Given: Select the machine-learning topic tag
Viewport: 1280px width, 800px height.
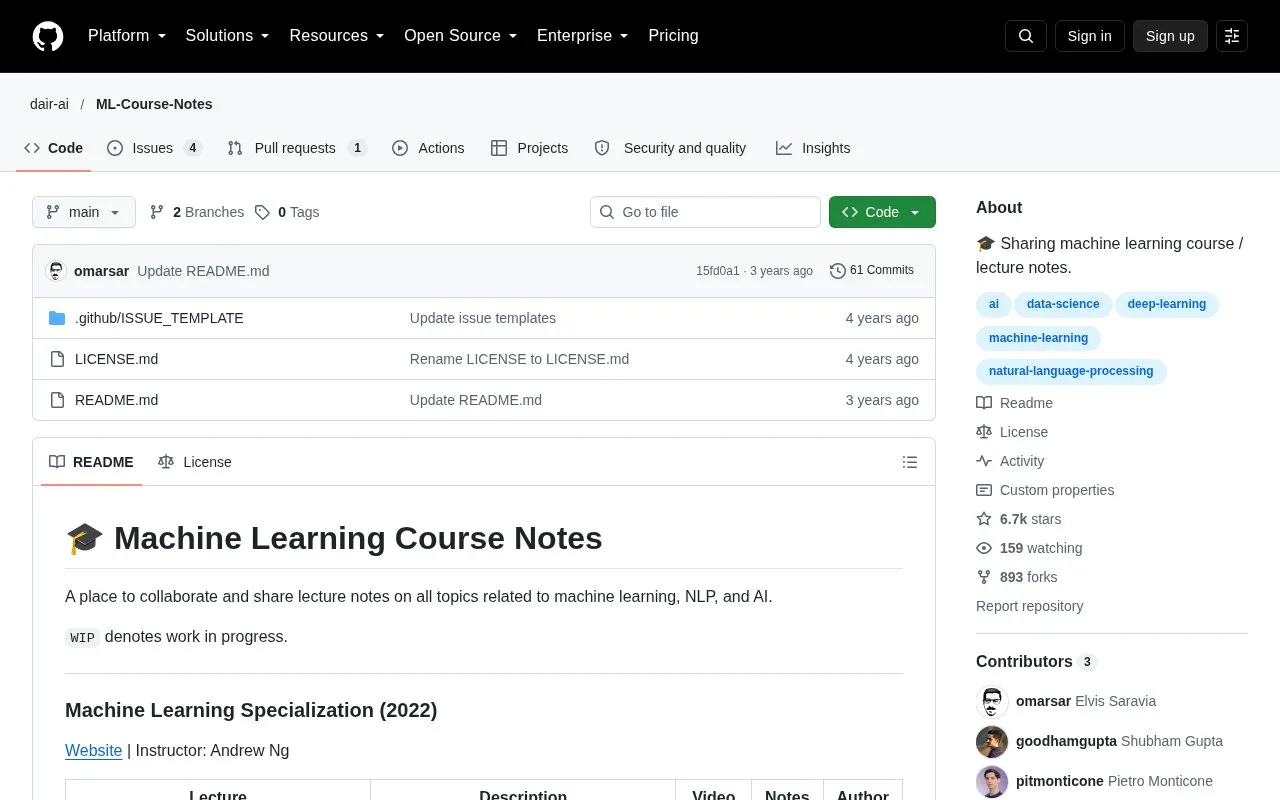Looking at the screenshot, I should [x=1038, y=338].
